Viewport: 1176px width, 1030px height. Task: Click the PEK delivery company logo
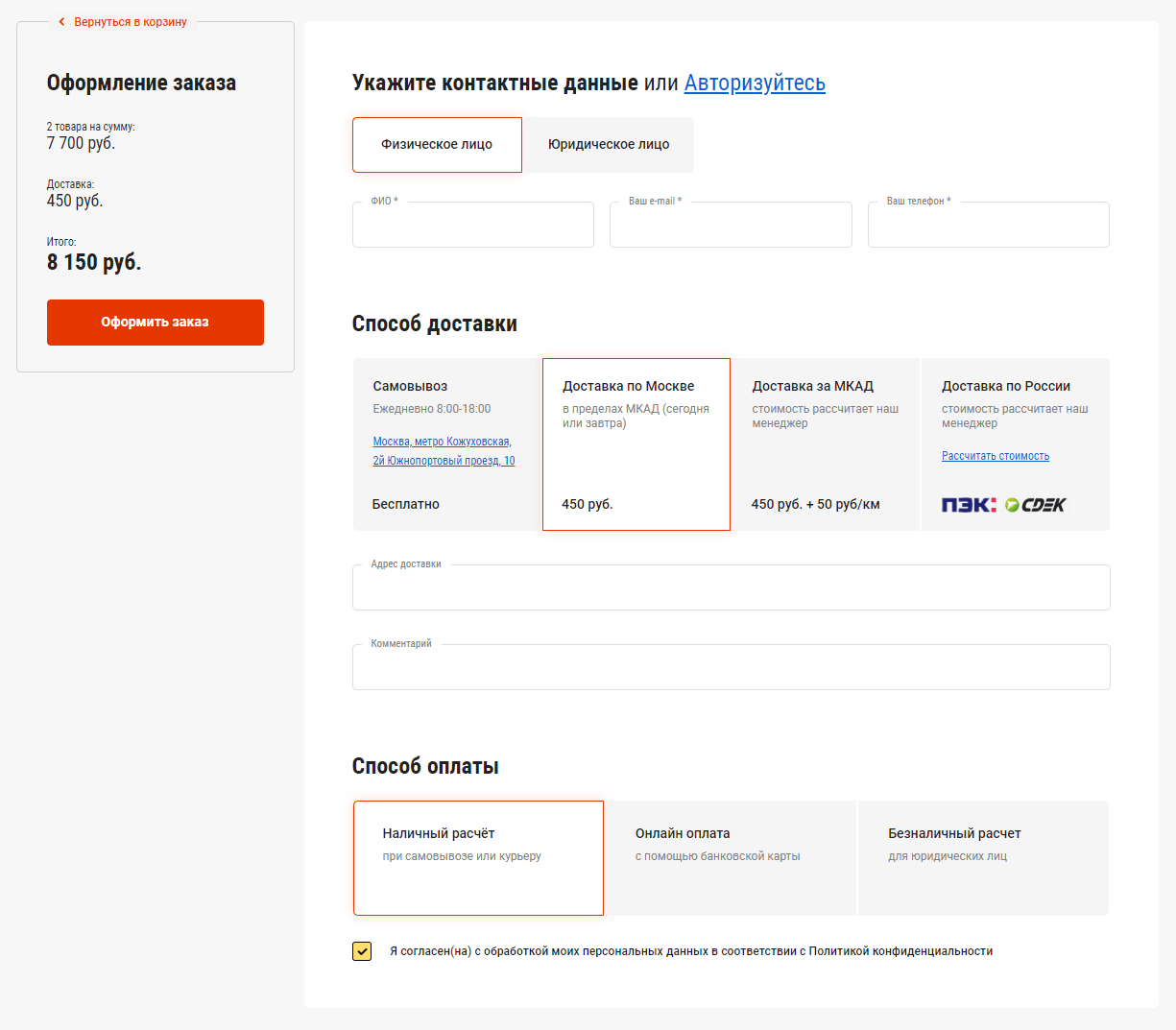969,505
